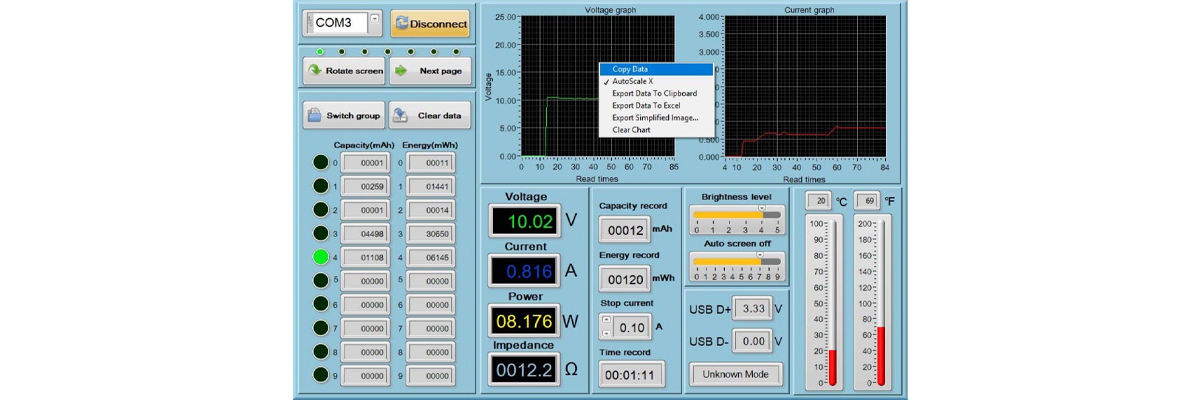Click the Disconnect button

pyautogui.click(x=430, y=23)
